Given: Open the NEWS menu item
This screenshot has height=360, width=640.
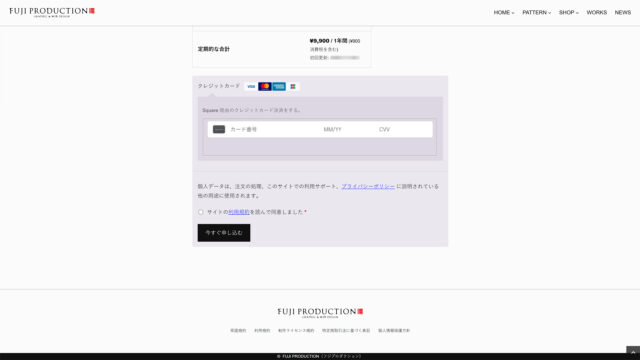Looking at the screenshot, I should tap(623, 13).
